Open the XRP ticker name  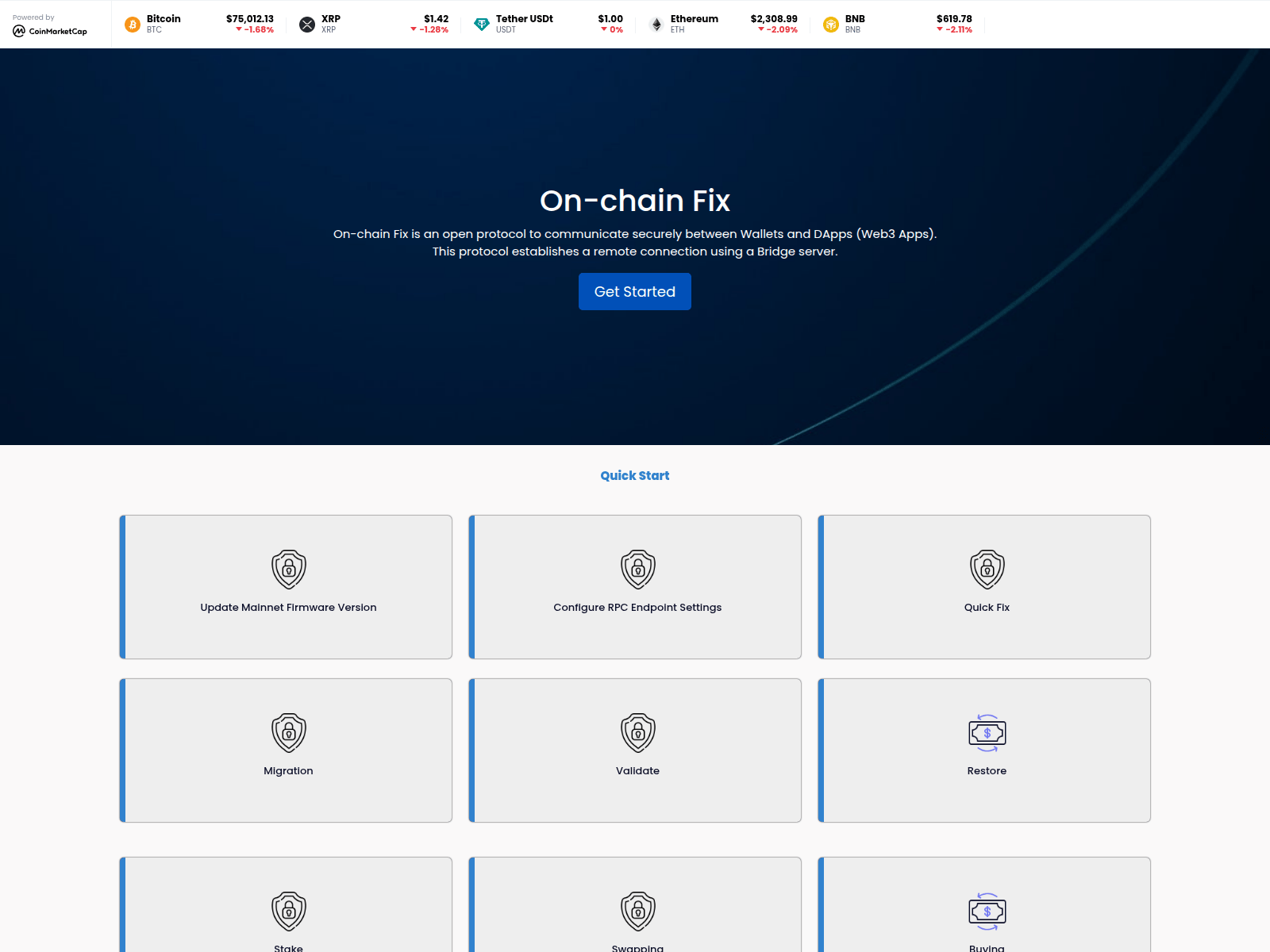(x=331, y=18)
